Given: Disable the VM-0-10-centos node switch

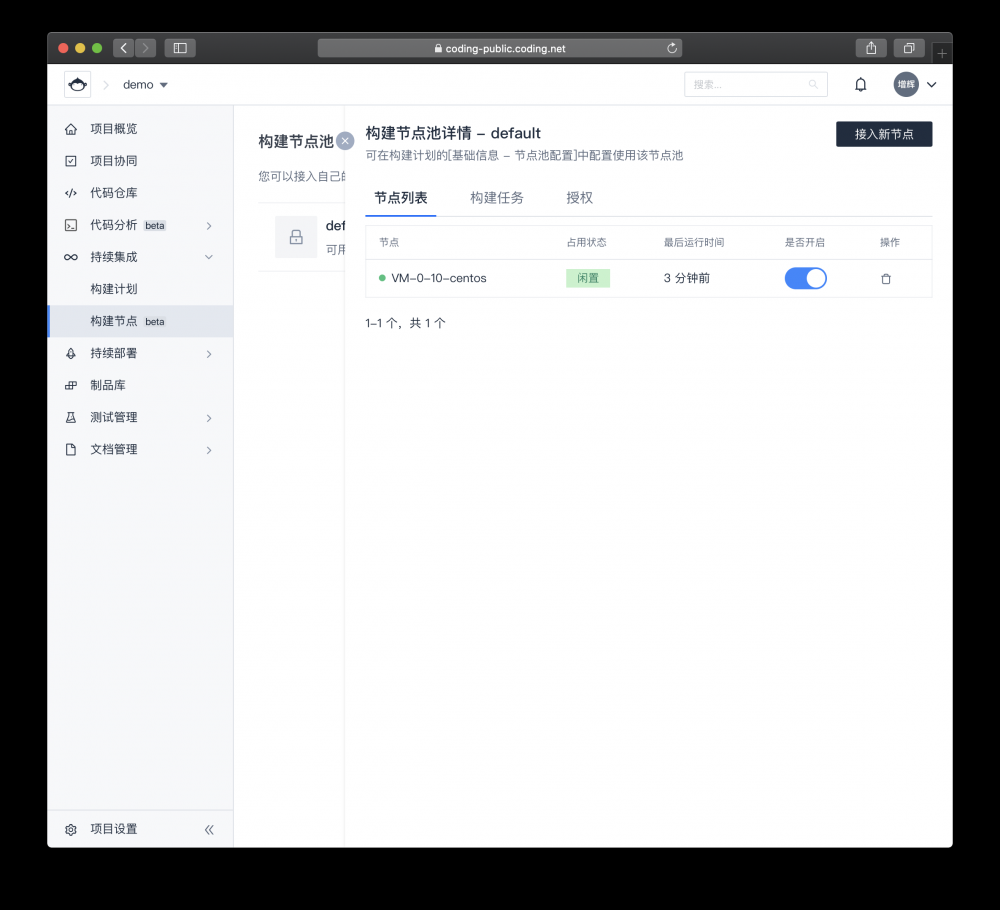Looking at the screenshot, I should (x=806, y=278).
